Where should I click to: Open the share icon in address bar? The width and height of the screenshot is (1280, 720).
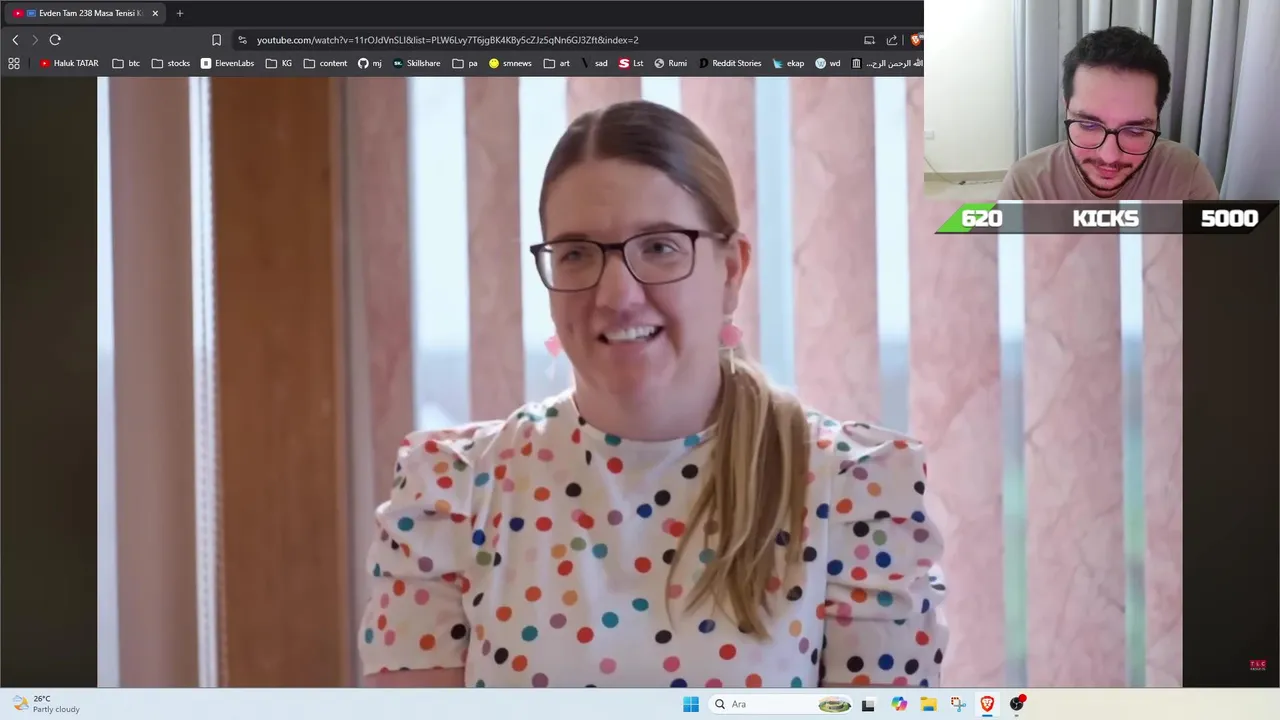(892, 40)
